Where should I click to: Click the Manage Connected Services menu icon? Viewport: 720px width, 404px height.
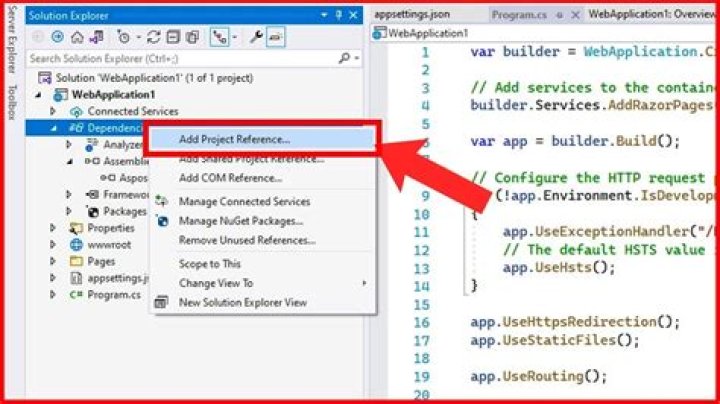coord(162,201)
